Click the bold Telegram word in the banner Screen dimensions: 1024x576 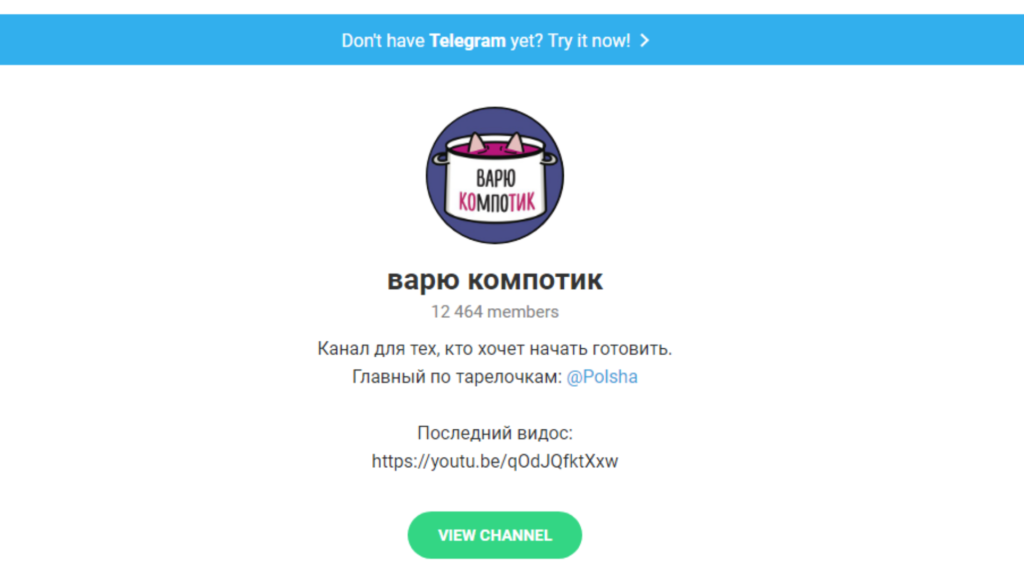click(468, 40)
